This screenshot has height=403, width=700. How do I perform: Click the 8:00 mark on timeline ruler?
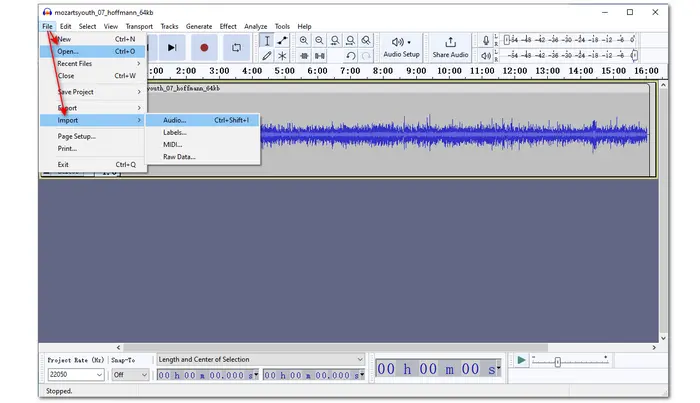(383, 71)
